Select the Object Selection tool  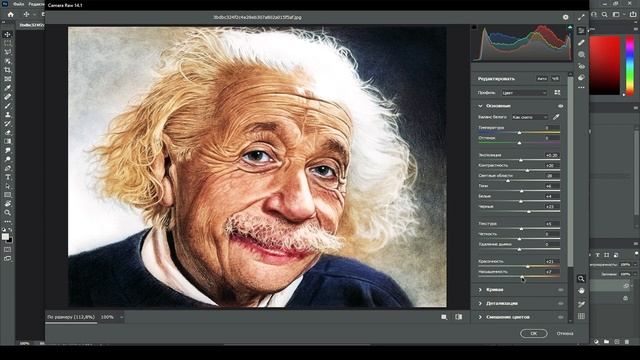pyautogui.click(x=7, y=61)
